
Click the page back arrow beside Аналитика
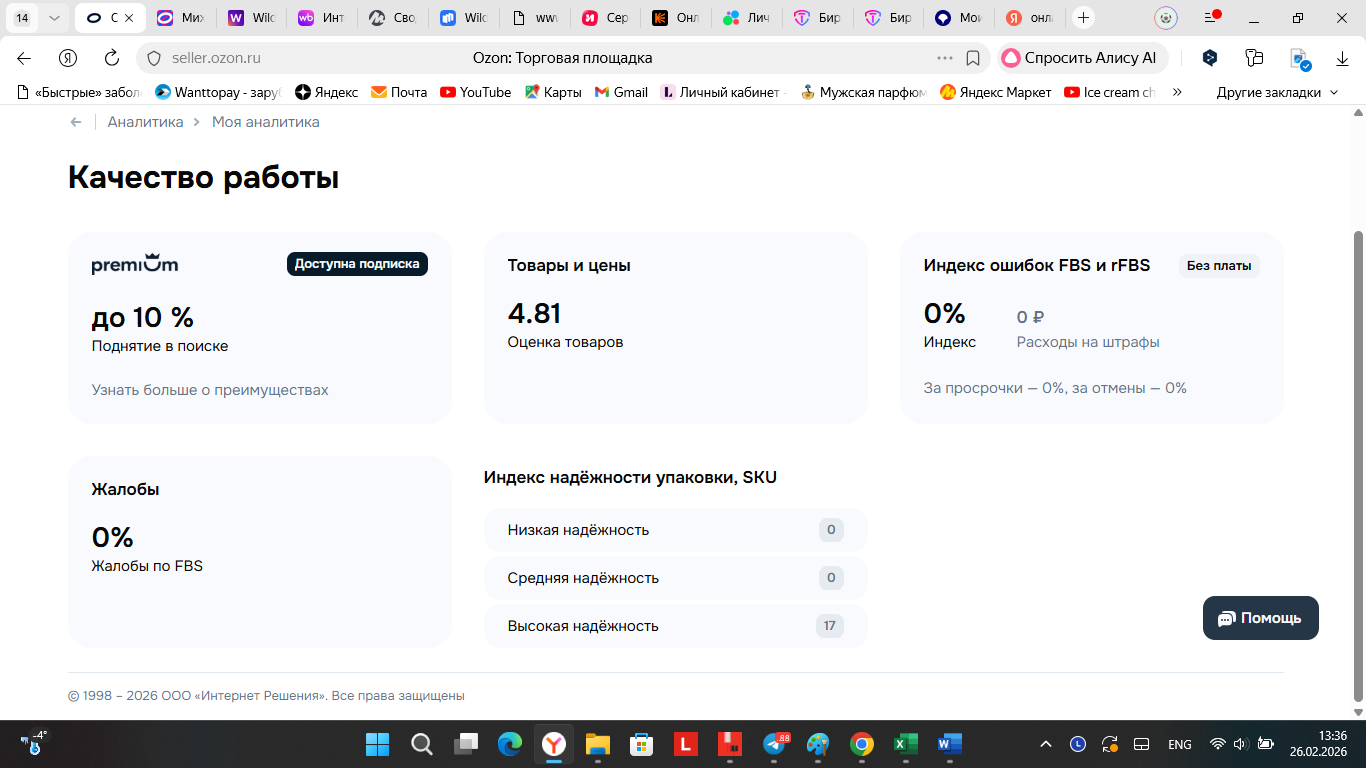pyautogui.click(x=76, y=122)
